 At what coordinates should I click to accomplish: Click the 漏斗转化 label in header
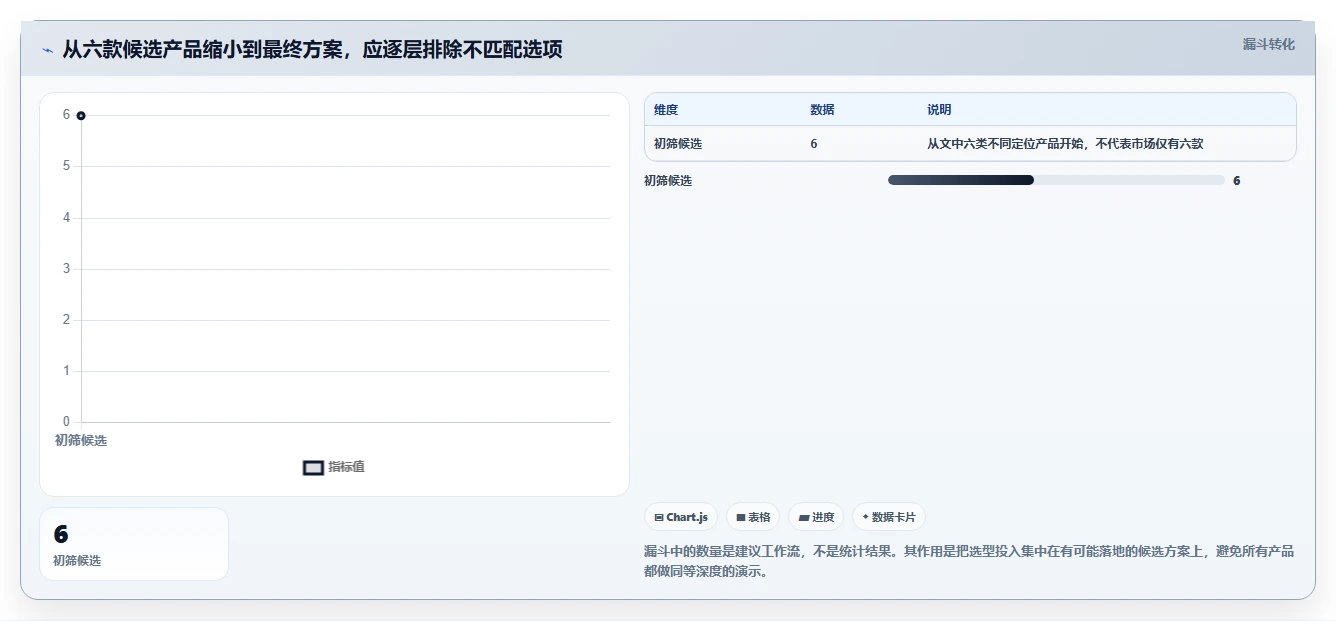[1268, 44]
